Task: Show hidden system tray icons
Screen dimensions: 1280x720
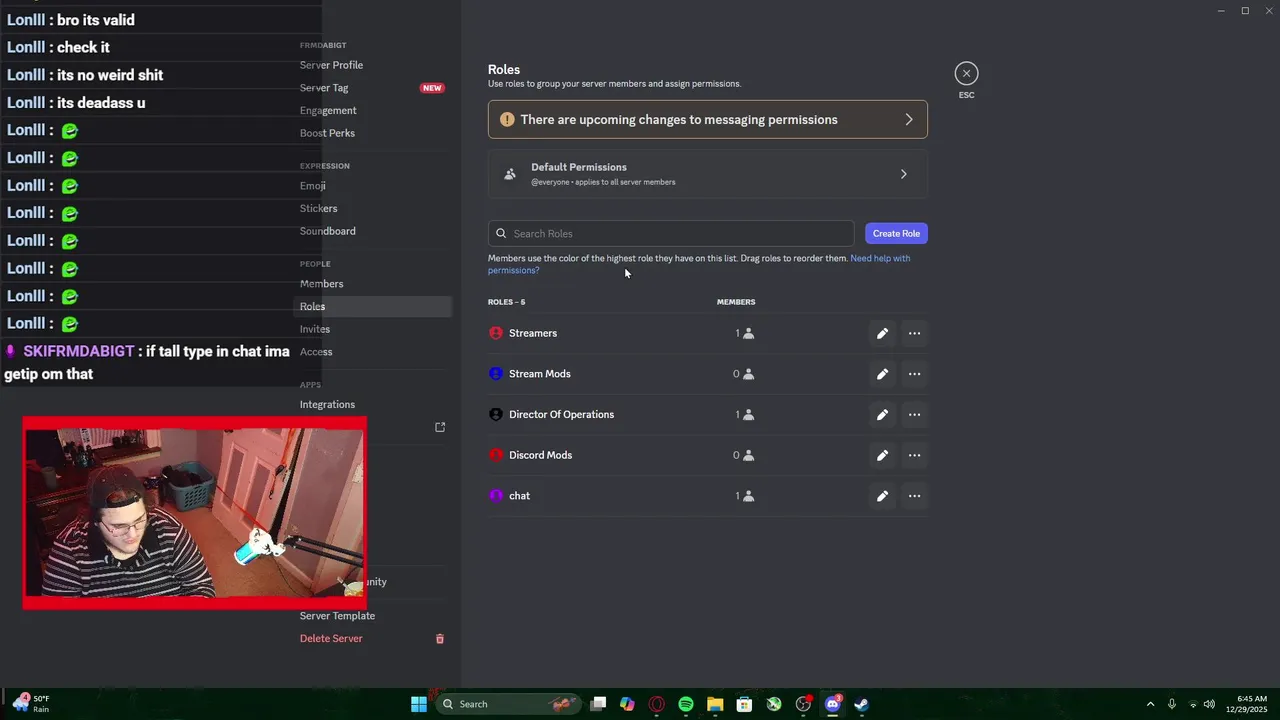Action: [x=1150, y=704]
